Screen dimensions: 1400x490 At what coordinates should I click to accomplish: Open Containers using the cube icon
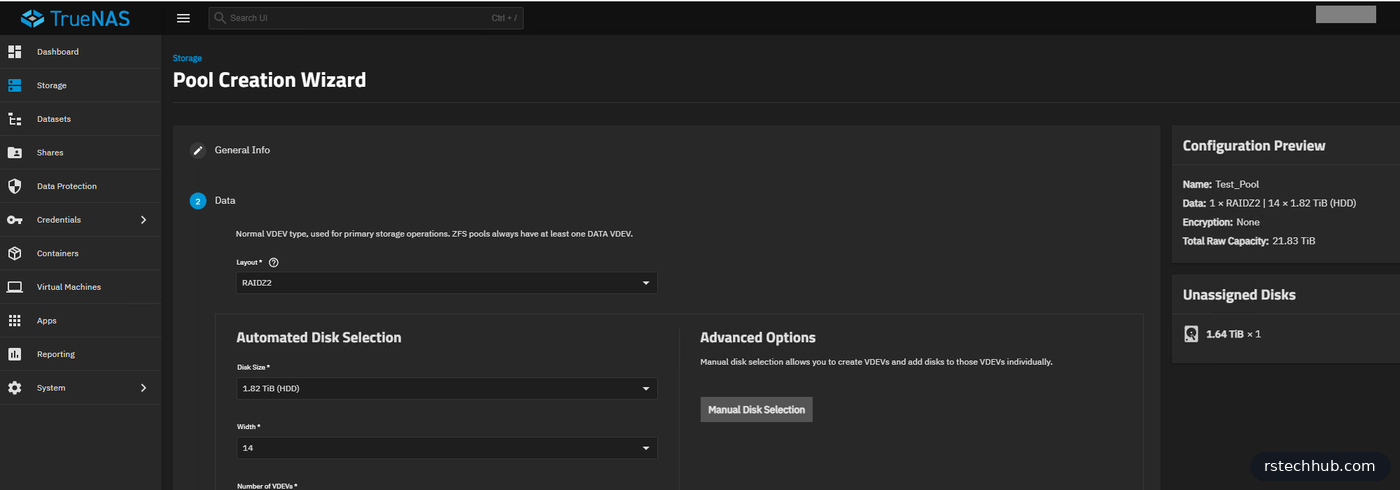[x=15, y=253]
